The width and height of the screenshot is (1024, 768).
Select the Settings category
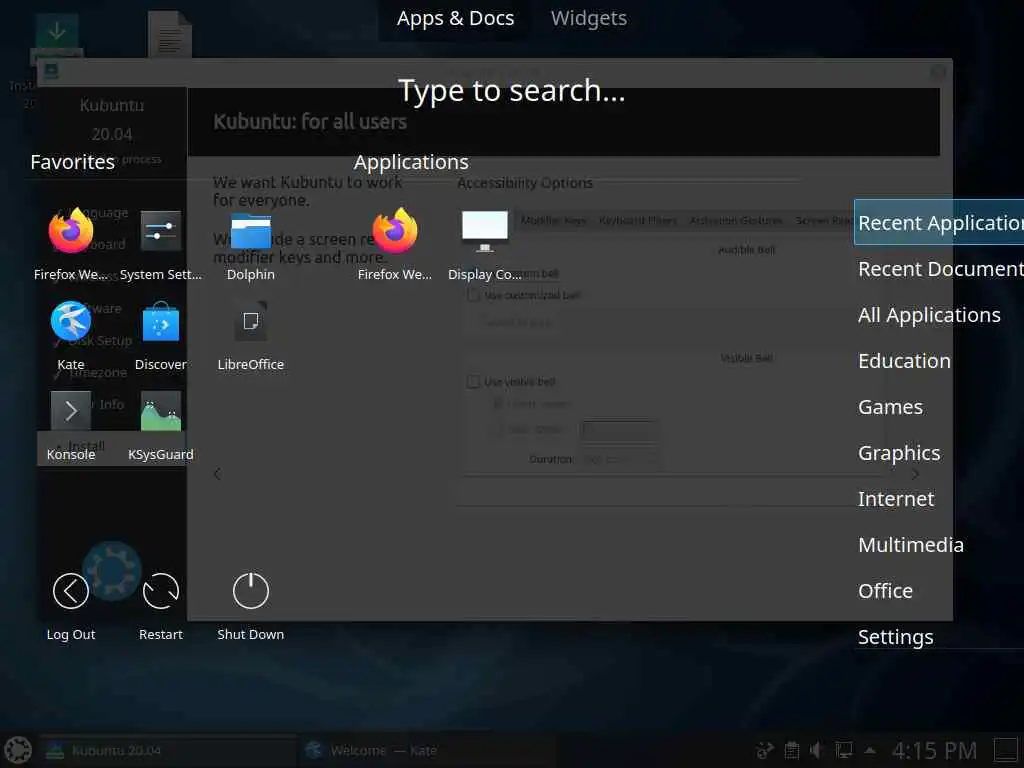click(x=895, y=637)
